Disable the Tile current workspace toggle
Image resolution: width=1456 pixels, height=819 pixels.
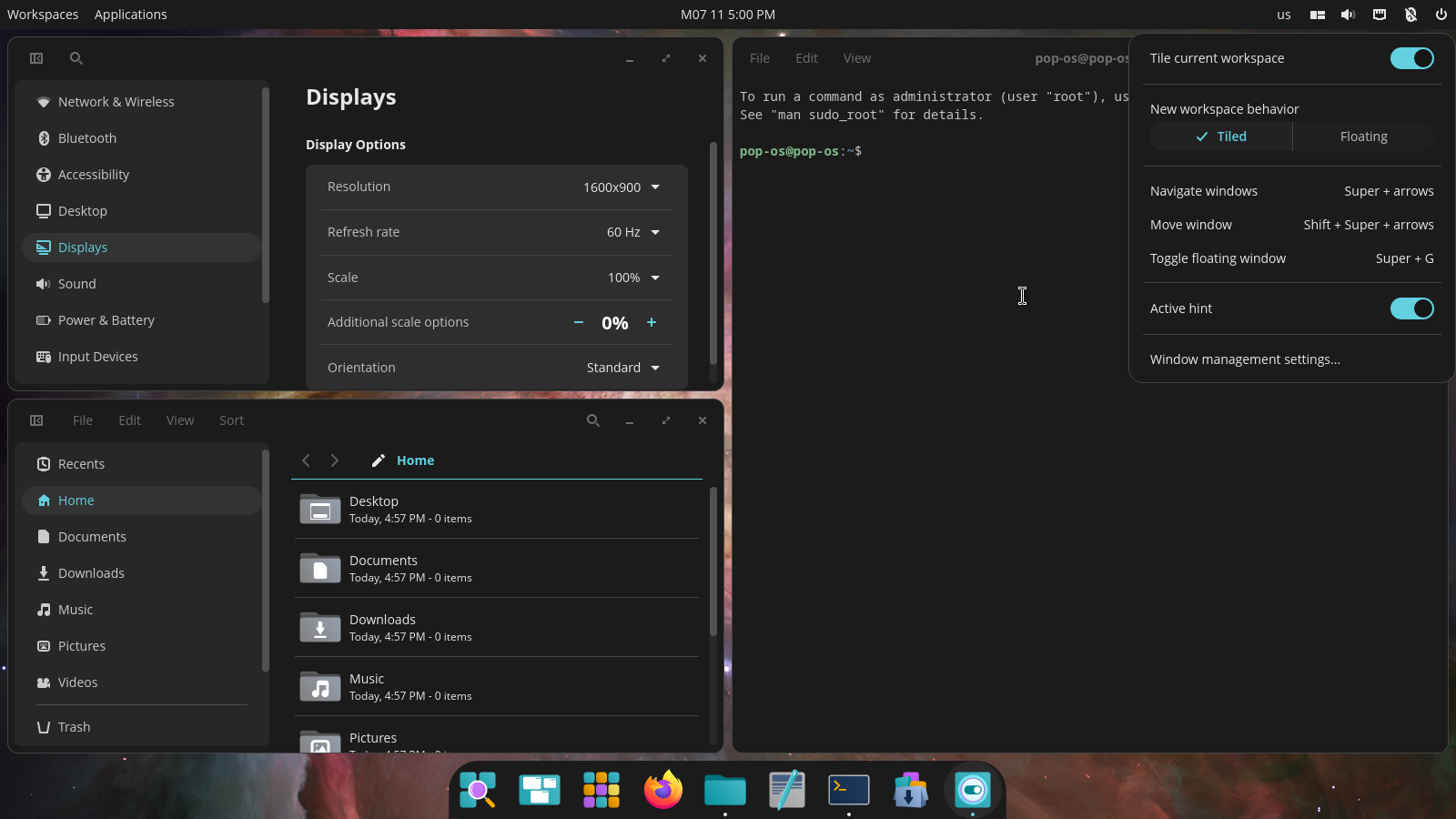tap(1411, 57)
